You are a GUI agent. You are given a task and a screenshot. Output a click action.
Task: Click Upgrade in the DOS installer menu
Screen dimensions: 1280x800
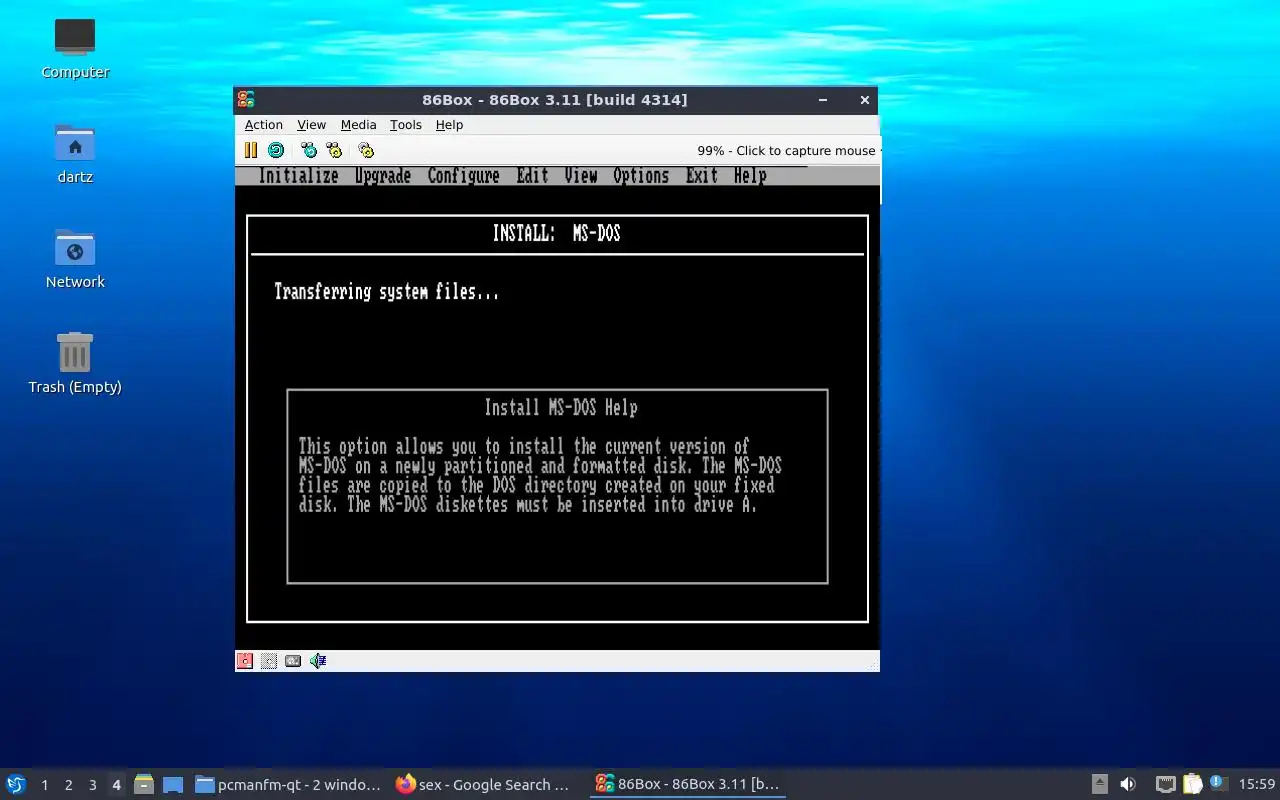click(383, 176)
